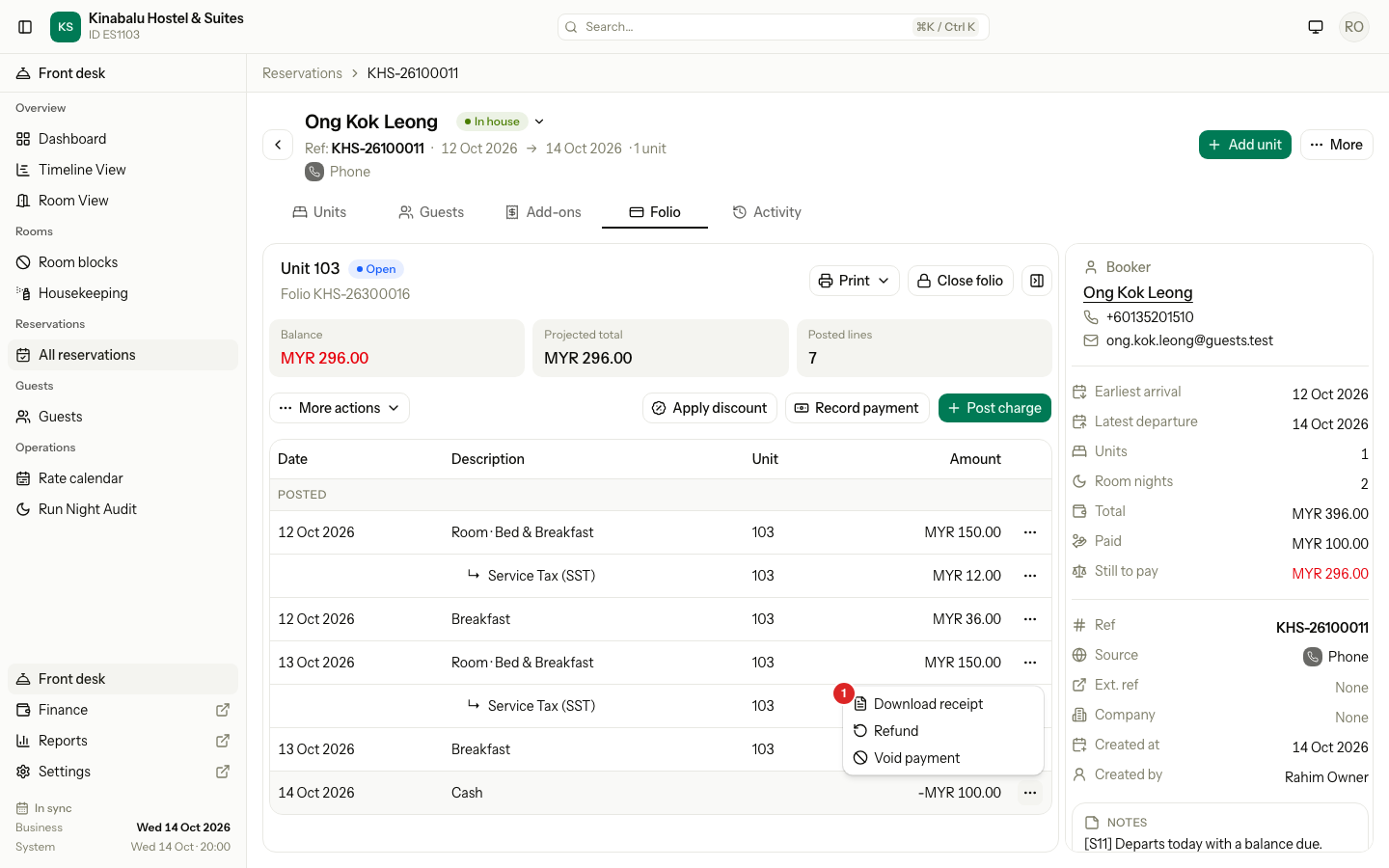Screen dimensions: 1389x868
Task: Click Record payment
Action: tap(858, 408)
